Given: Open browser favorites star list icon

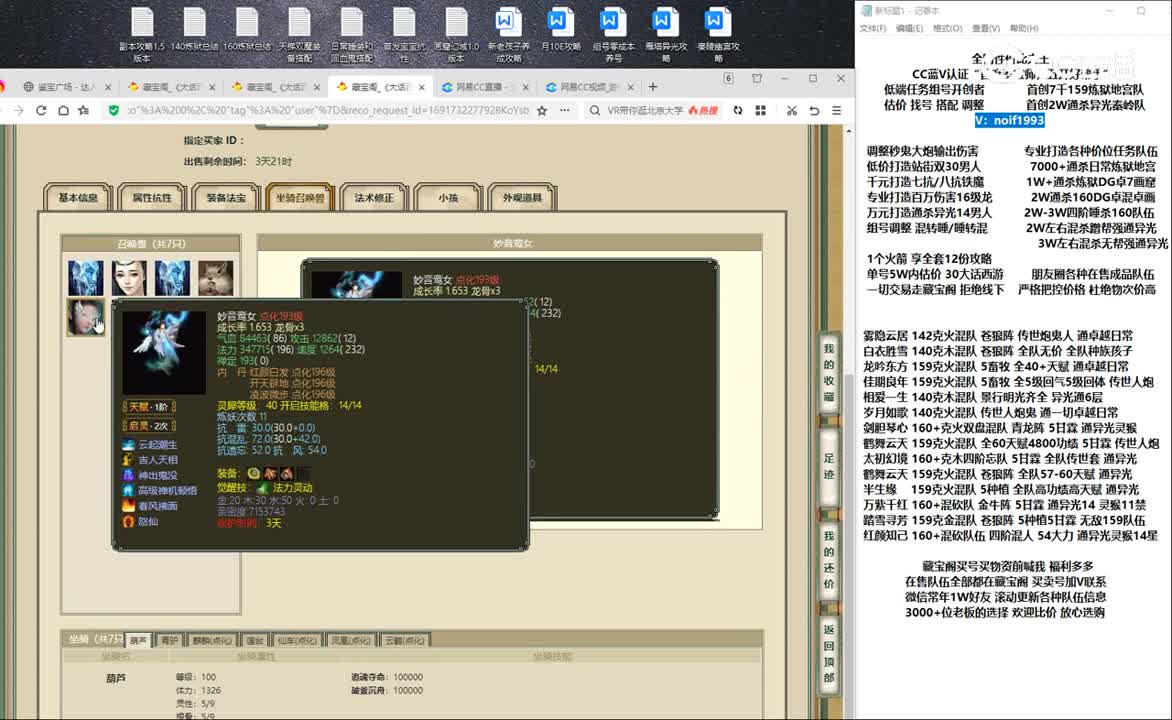Looking at the screenshot, I should point(84,111).
